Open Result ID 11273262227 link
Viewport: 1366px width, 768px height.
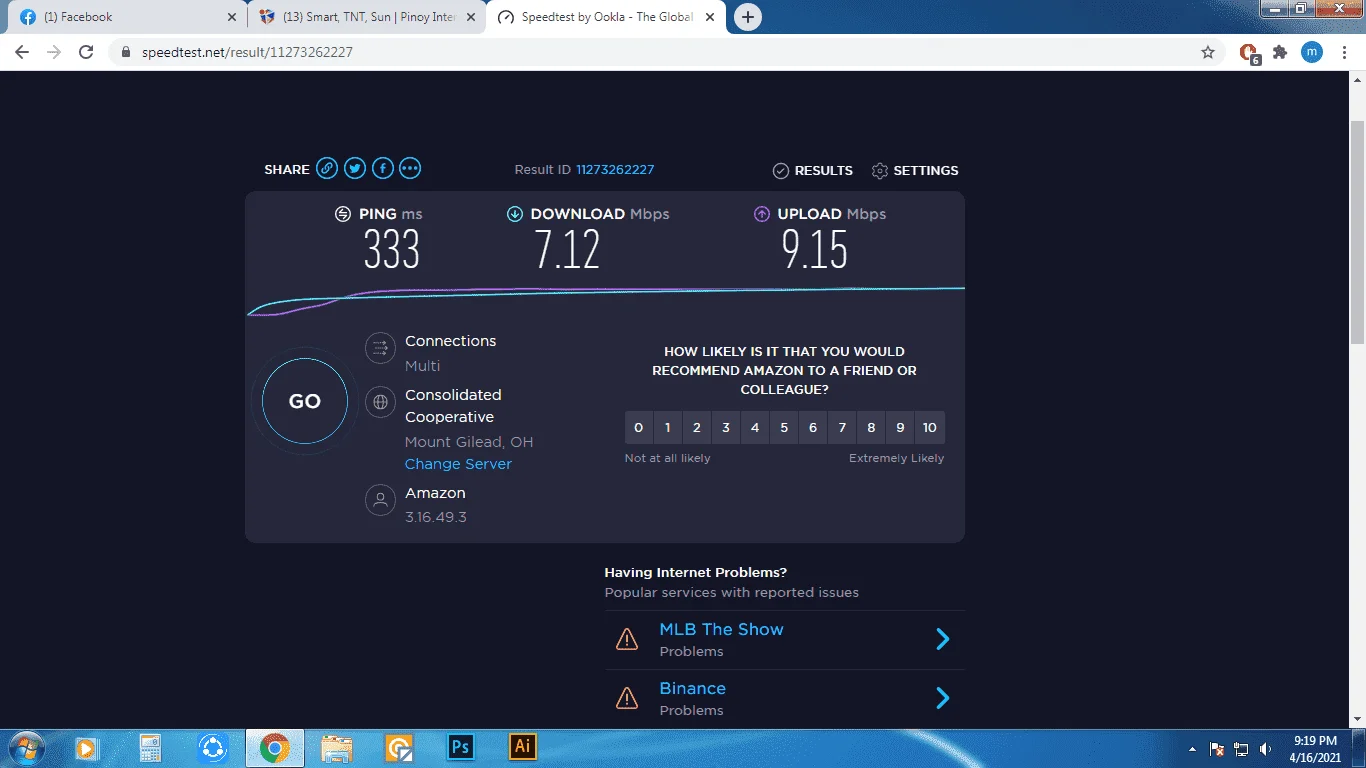[615, 170]
